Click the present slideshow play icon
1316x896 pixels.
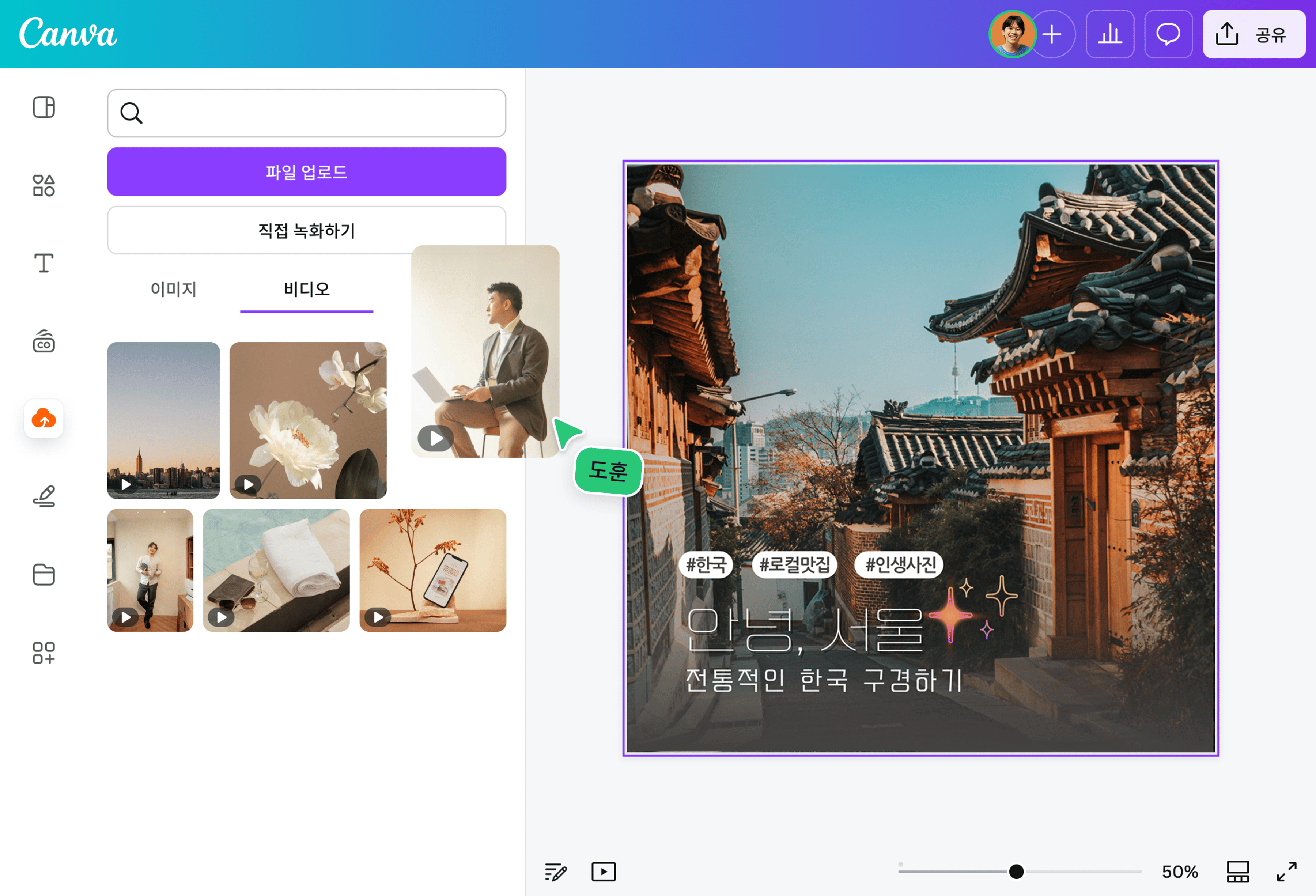[x=604, y=872]
